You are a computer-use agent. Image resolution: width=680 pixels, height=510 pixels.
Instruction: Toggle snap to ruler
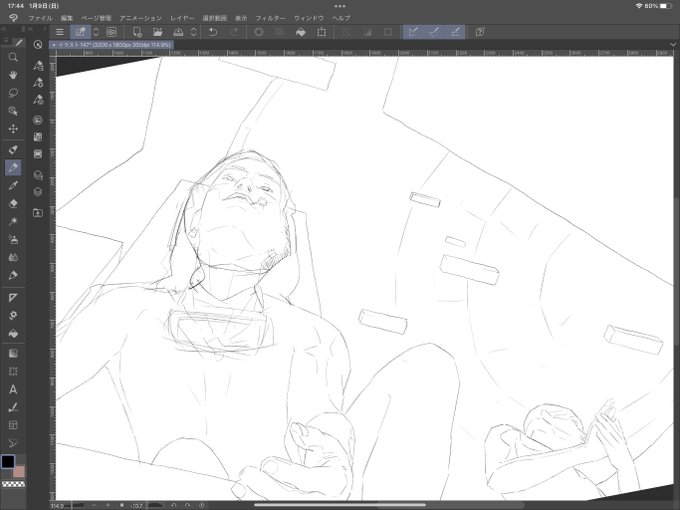coord(413,32)
